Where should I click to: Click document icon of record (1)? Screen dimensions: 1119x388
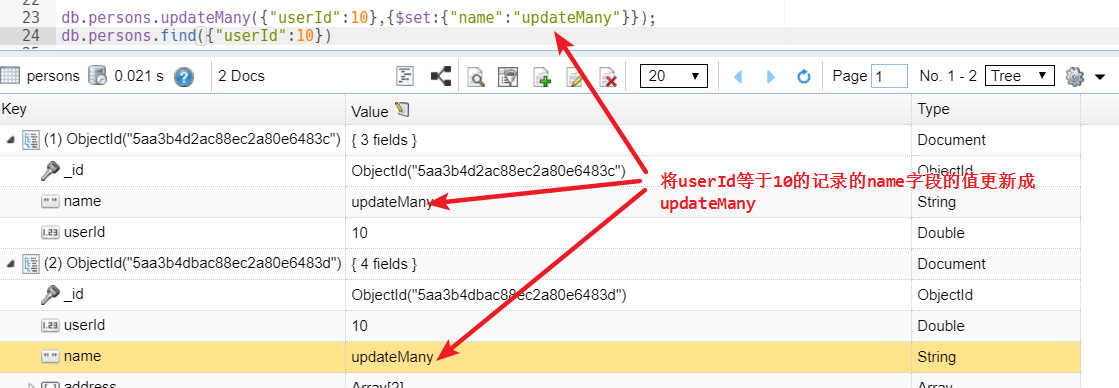click(31, 141)
